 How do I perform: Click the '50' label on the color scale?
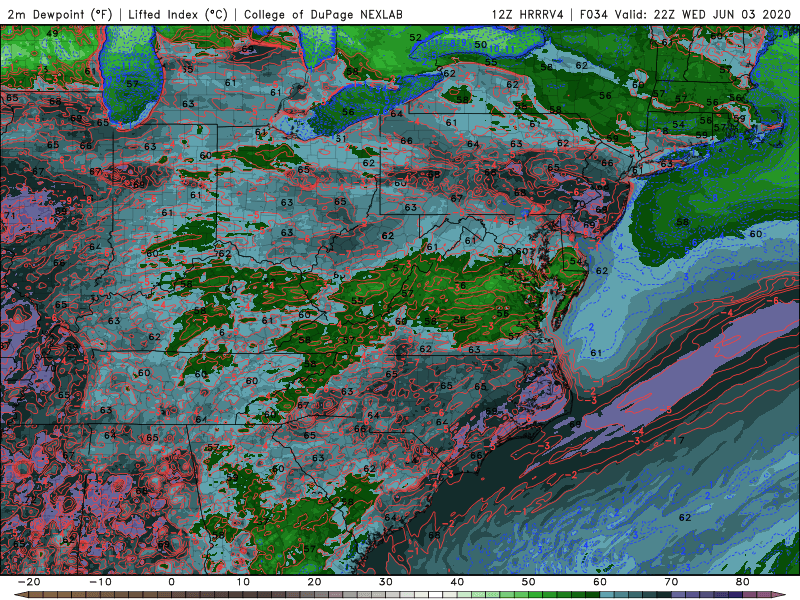coord(529,582)
